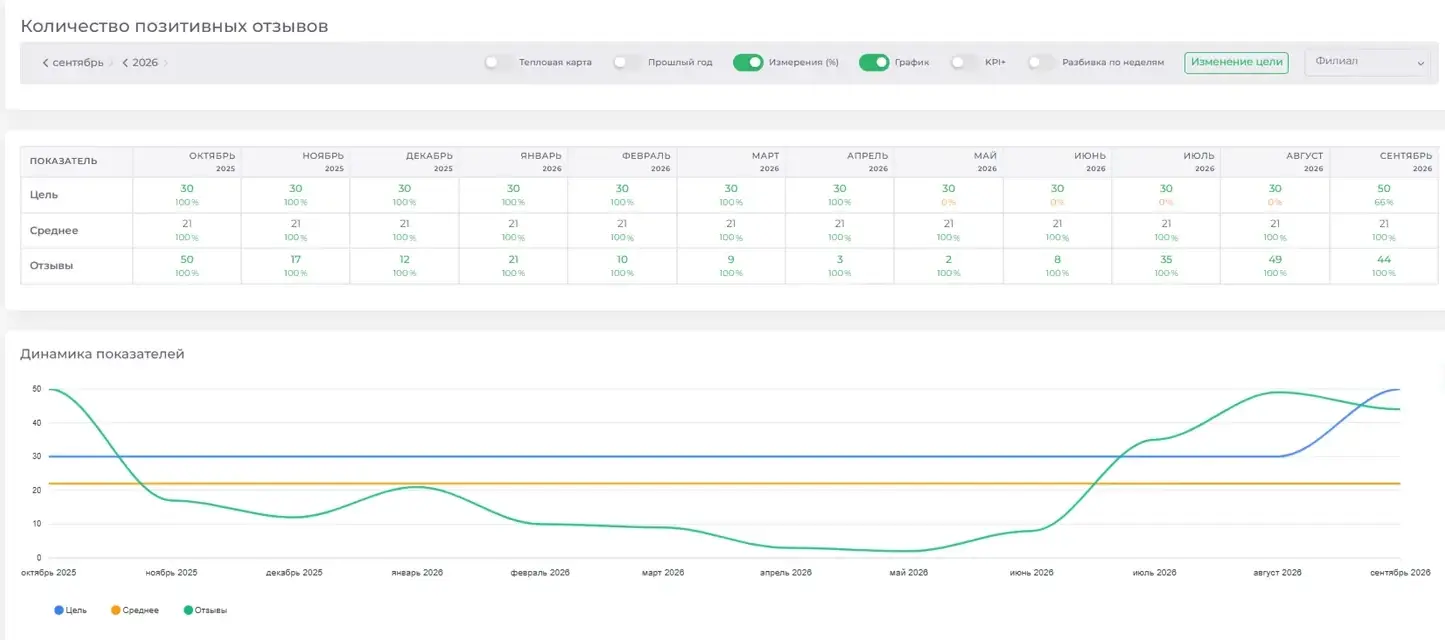Viewport: 1445px width, 640px height.
Task: Click the 66% under the September Цель value
Action: click(x=1384, y=202)
